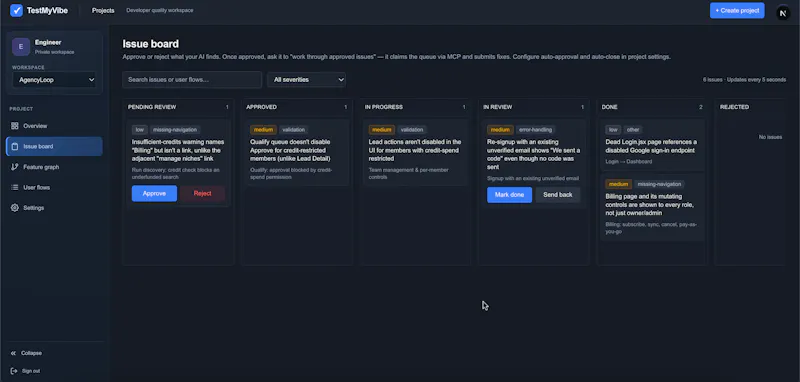Open User flows in the sidebar
The width and height of the screenshot is (800, 382).
point(54,187)
